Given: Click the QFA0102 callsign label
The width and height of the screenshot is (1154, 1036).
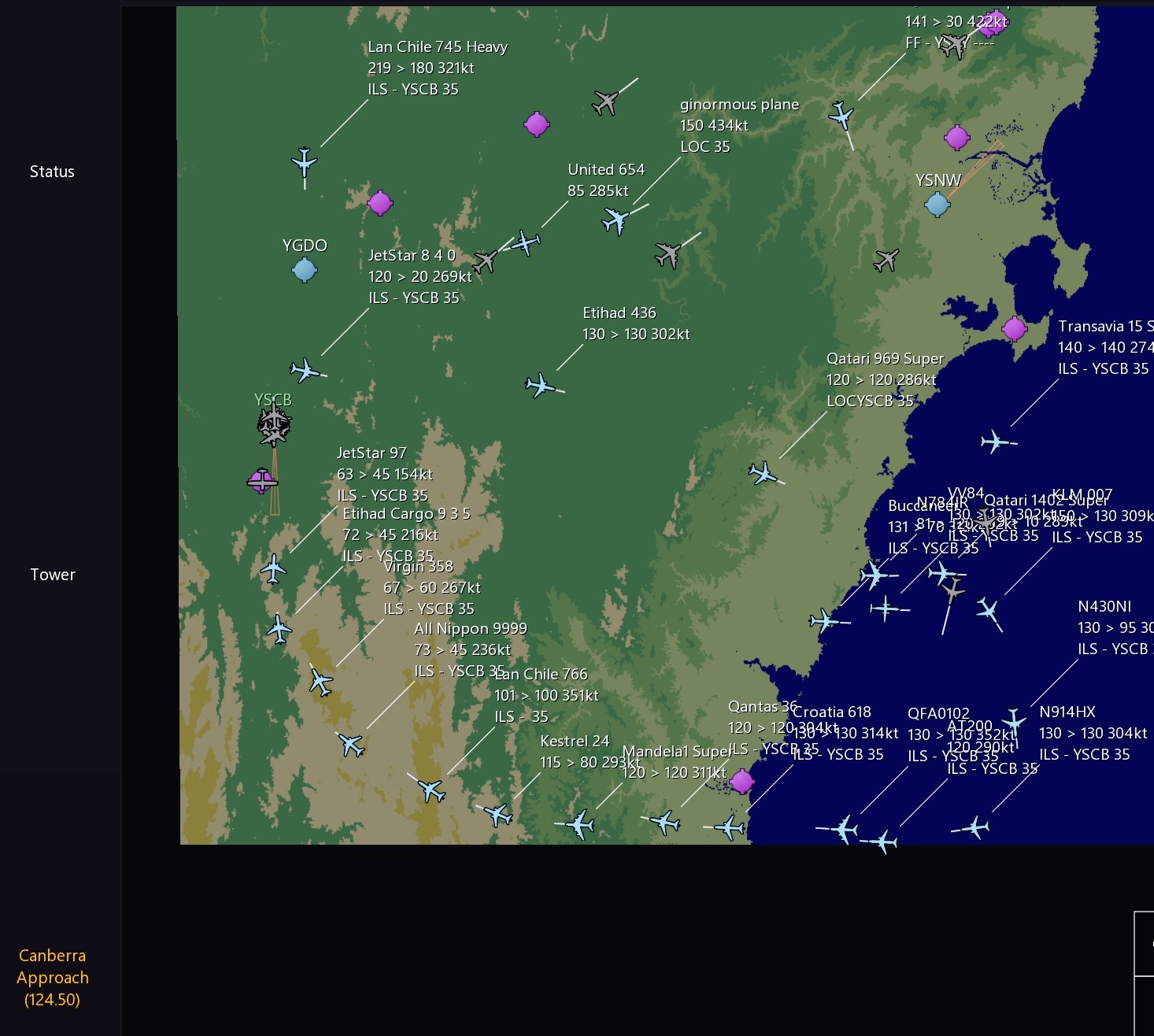Looking at the screenshot, I should (x=938, y=714).
